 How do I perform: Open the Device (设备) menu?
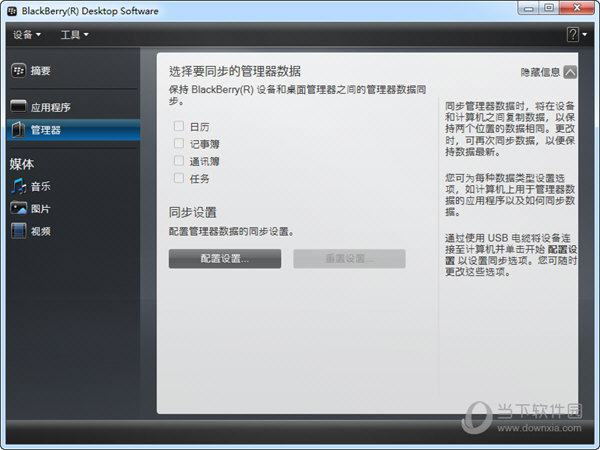[x=26, y=34]
